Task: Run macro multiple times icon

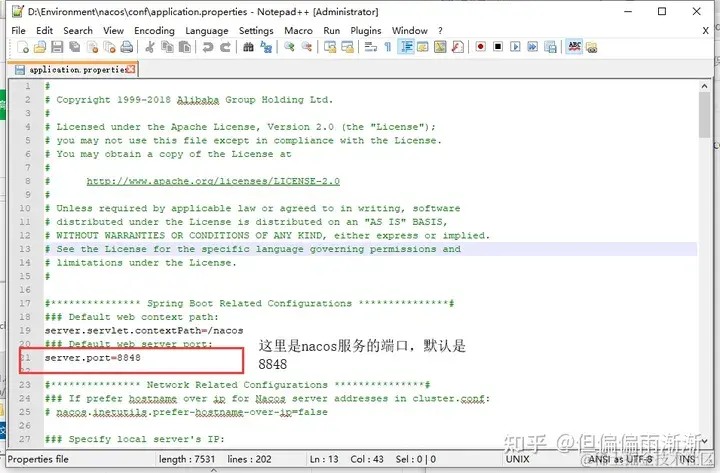Action: 533,47
